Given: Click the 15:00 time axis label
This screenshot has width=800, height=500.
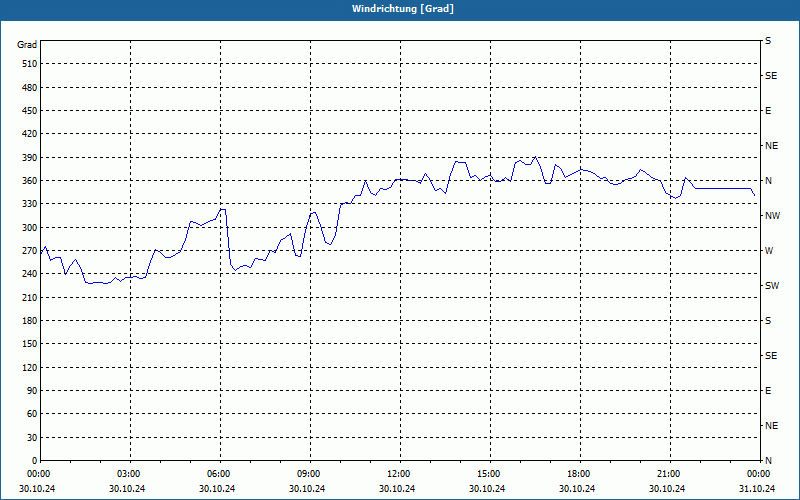Looking at the screenshot, I should (x=489, y=474).
